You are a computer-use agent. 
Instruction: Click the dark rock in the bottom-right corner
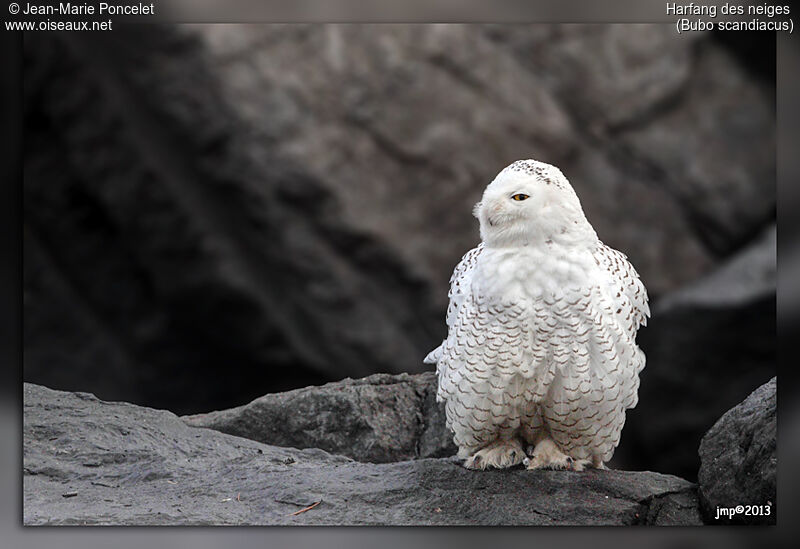click(740, 450)
